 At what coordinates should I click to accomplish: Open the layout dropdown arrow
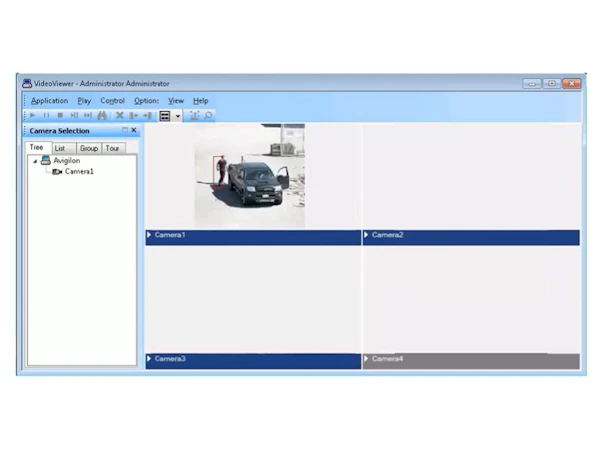coord(178,116)
